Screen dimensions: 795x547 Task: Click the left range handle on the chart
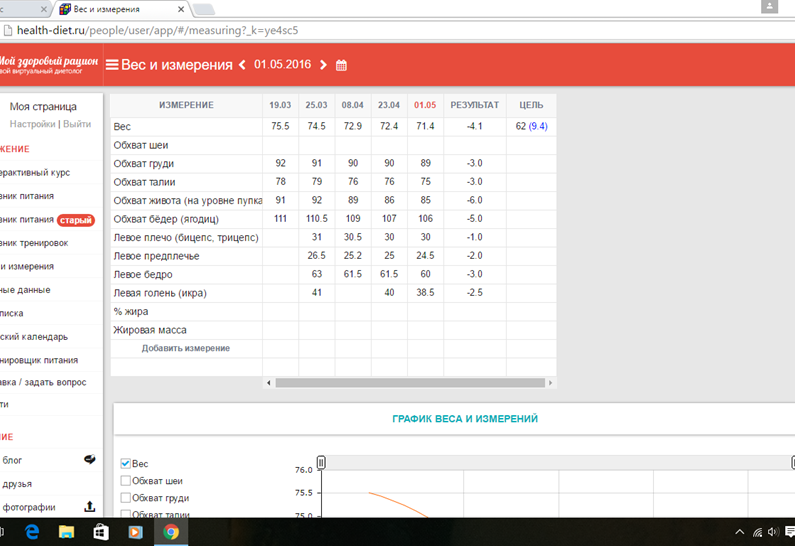(x=321, y=462)
